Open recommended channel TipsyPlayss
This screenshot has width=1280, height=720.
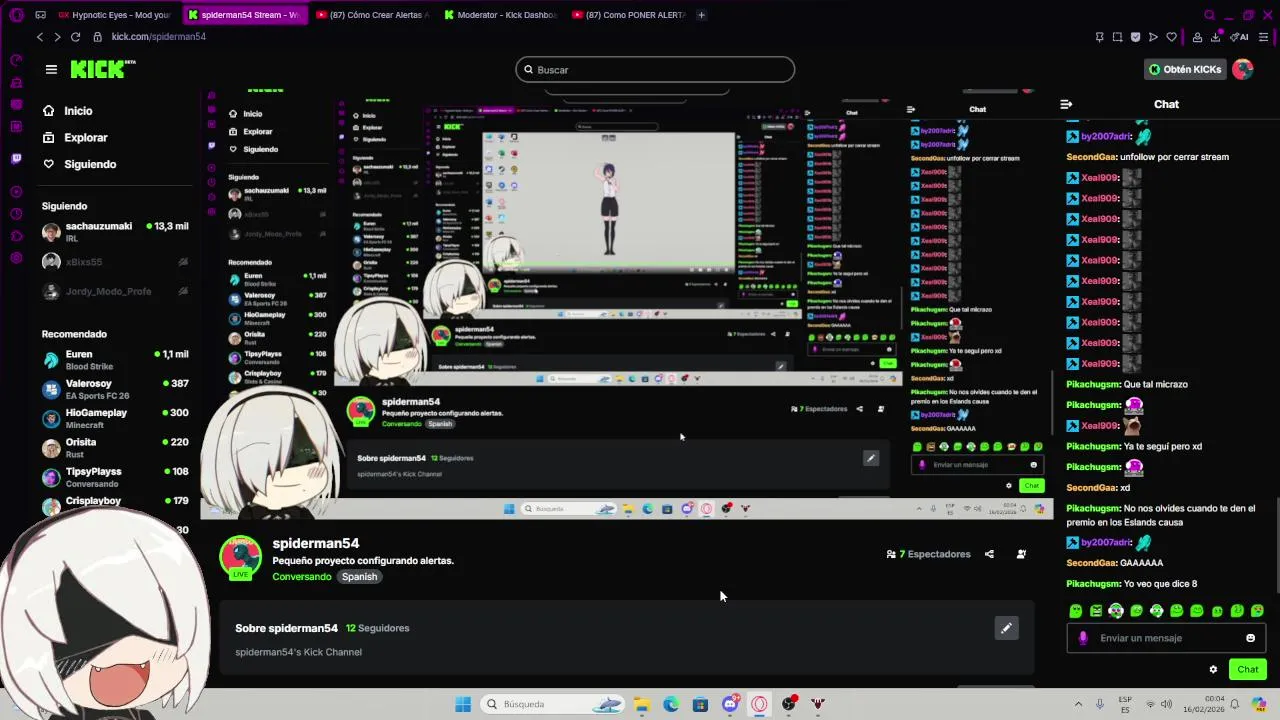pyautogui.click(x=115, y=477)
